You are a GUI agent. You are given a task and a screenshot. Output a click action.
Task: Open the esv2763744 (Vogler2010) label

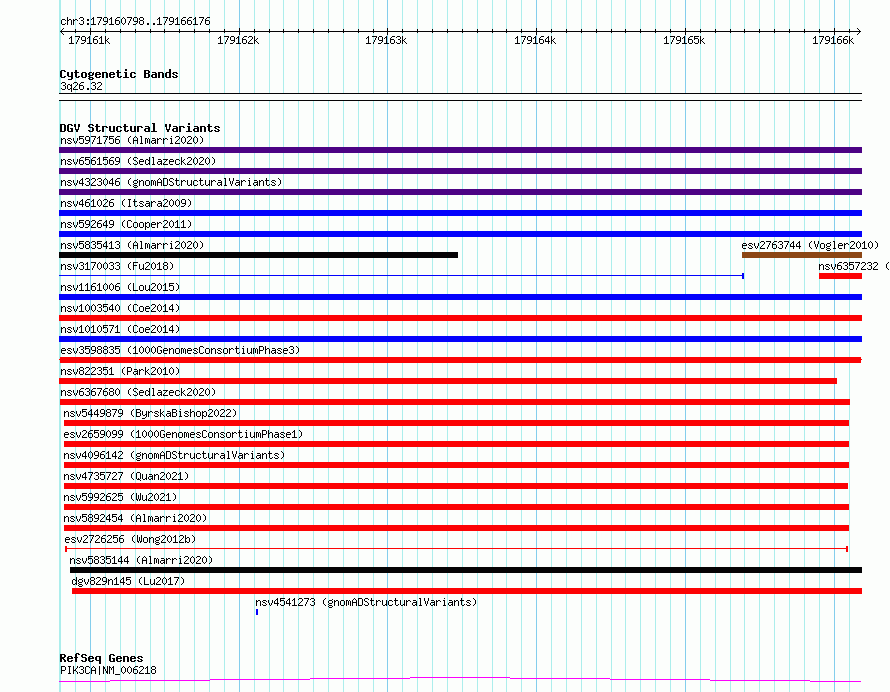pyautogui.click(x=809, y=245)
